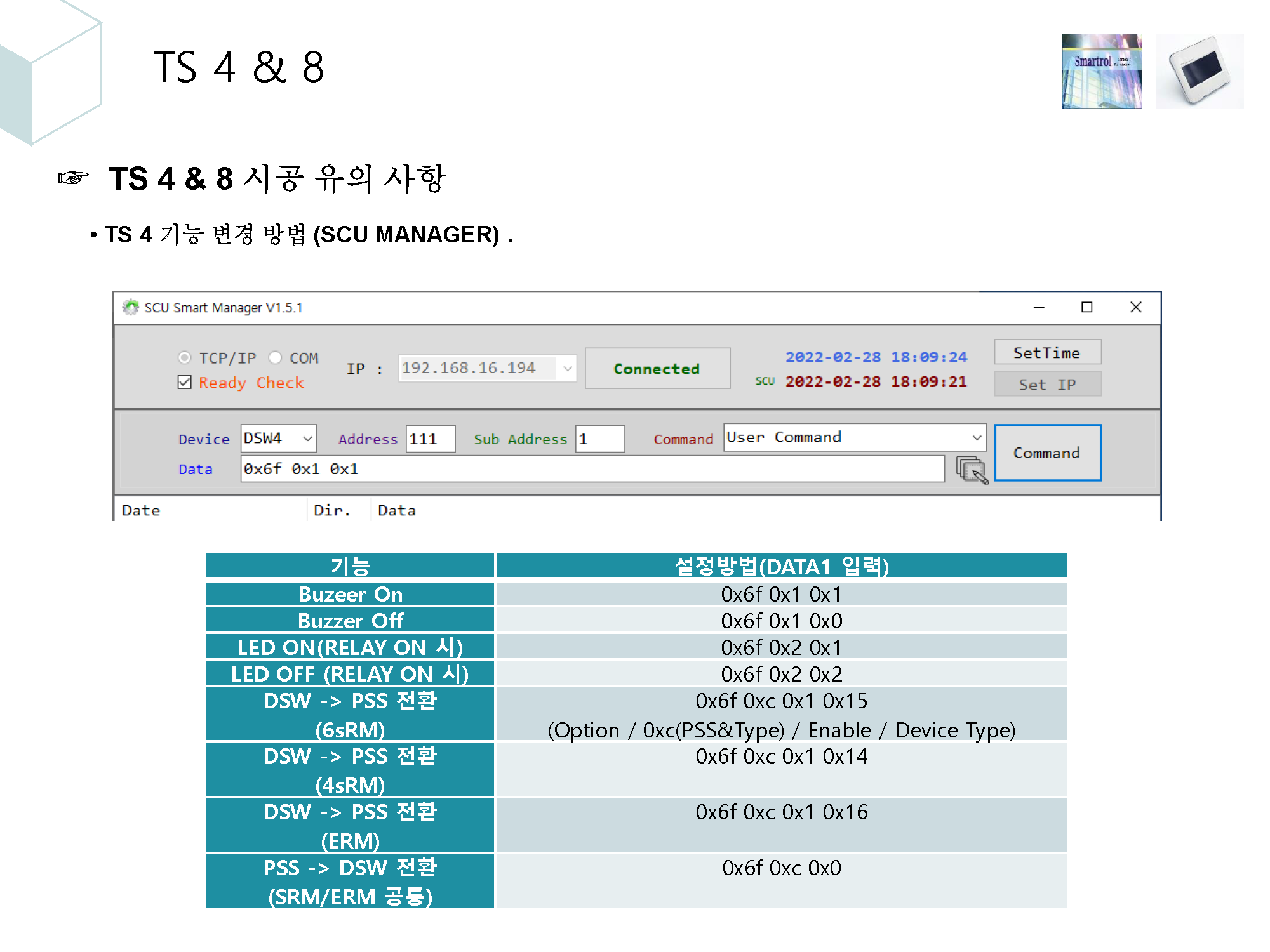Enable the Ready Check checkbox

pos(185,382)
